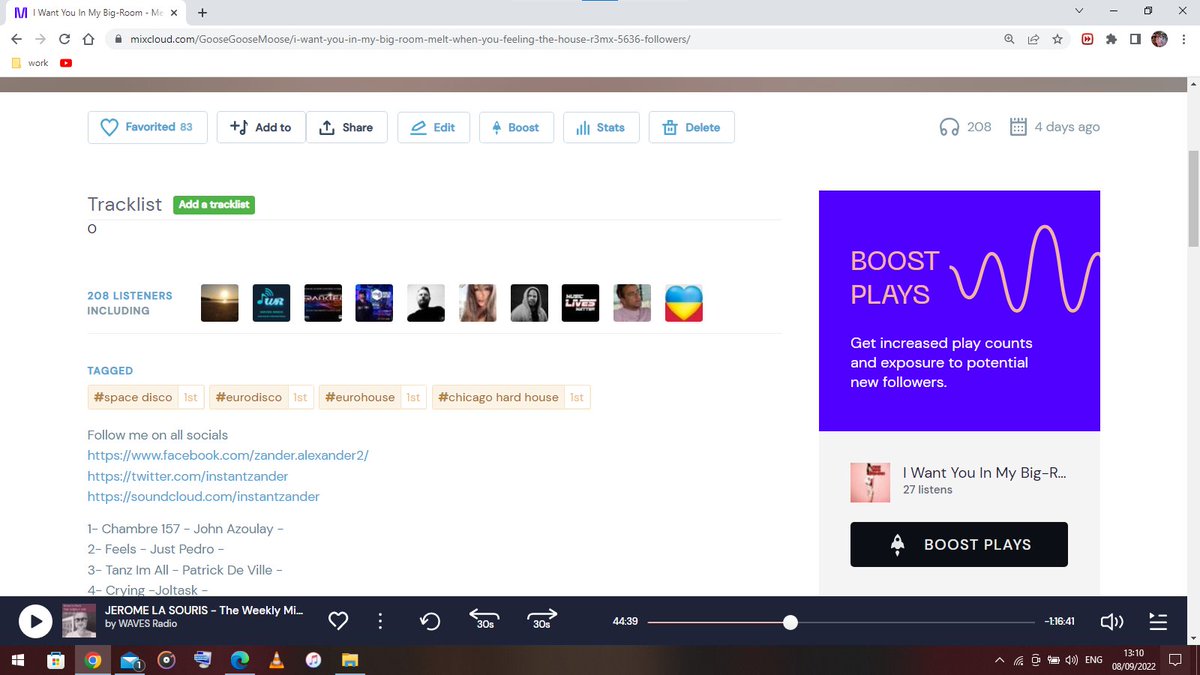Open the Add to playlist button

pyautogui.click(x=261, y=127)
